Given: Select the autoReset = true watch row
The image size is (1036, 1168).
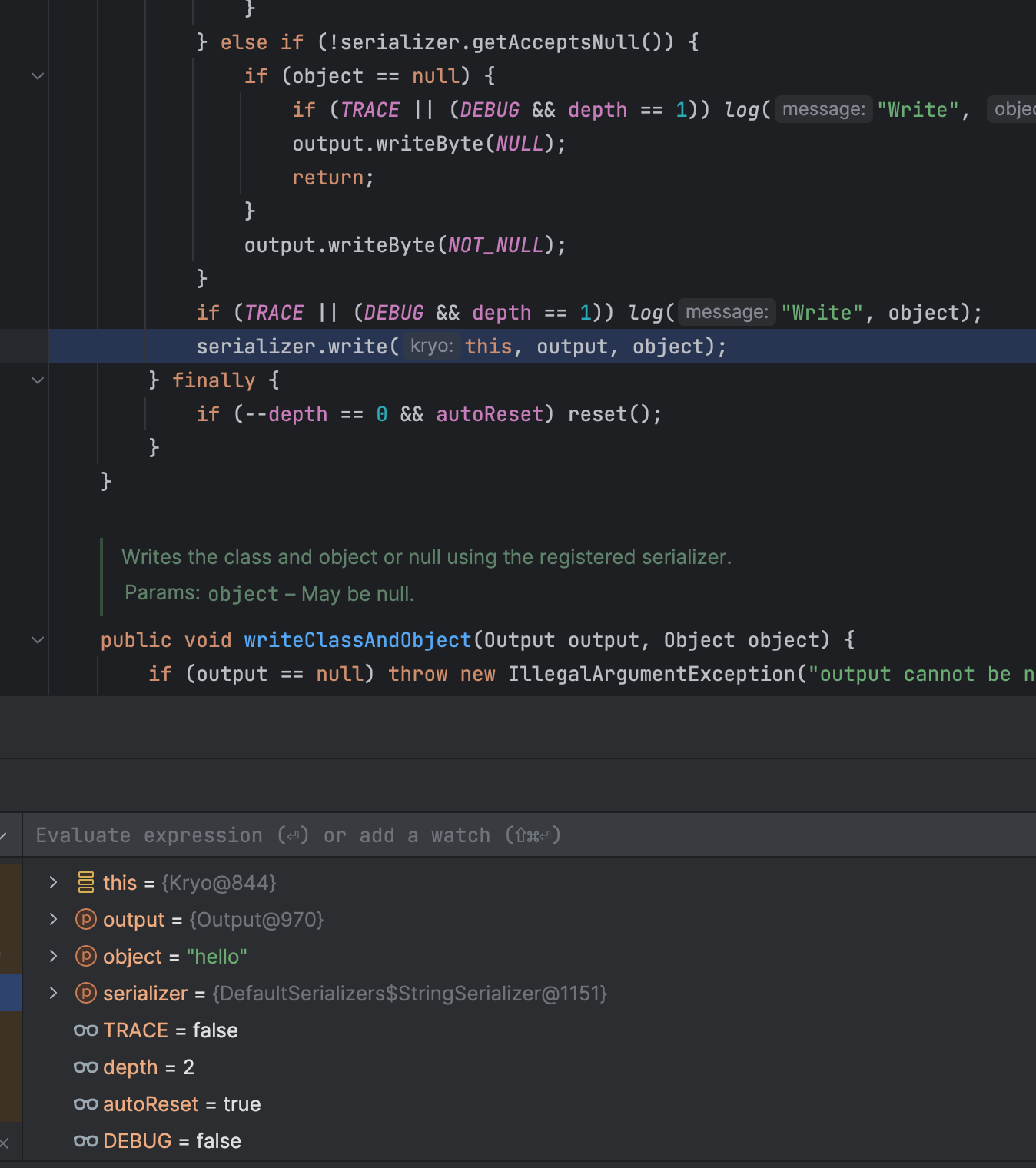Looking at the screenshot, I should [x=181, y=1104].
